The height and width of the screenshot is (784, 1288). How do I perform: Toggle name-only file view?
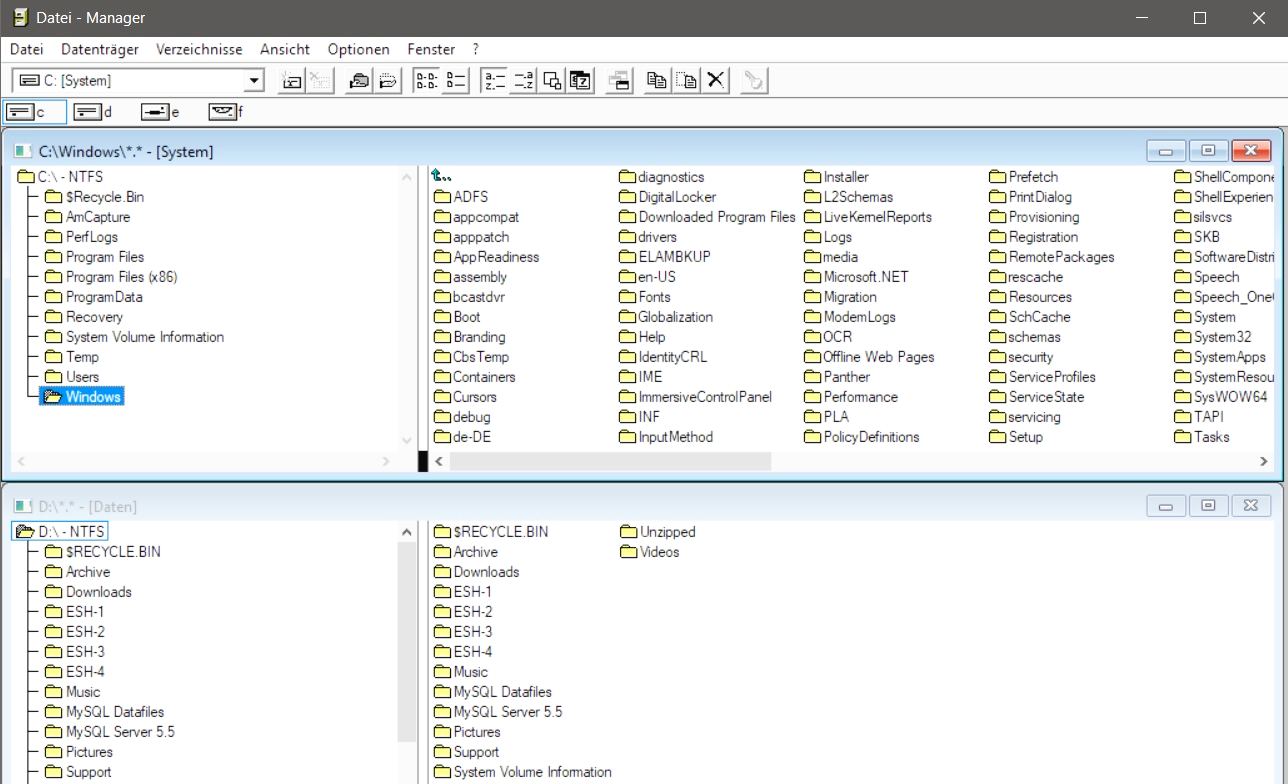tap(427, 81)
